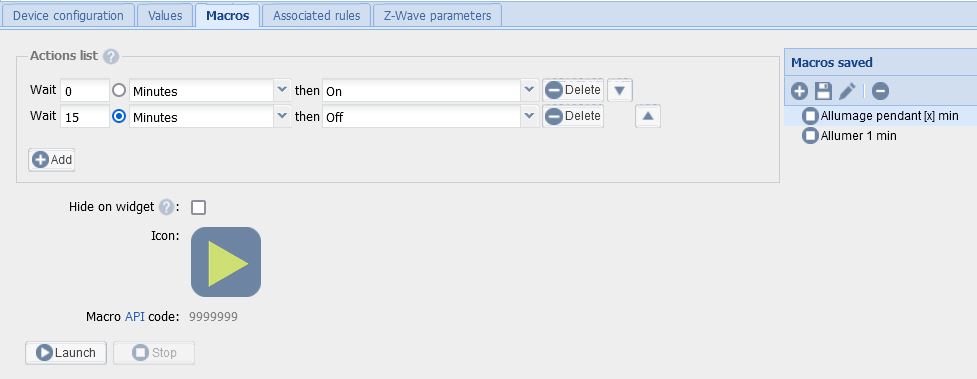The image size is (977, 379).
Task: Click the edit macro pencil icon
Action: [x=847, y=91]
